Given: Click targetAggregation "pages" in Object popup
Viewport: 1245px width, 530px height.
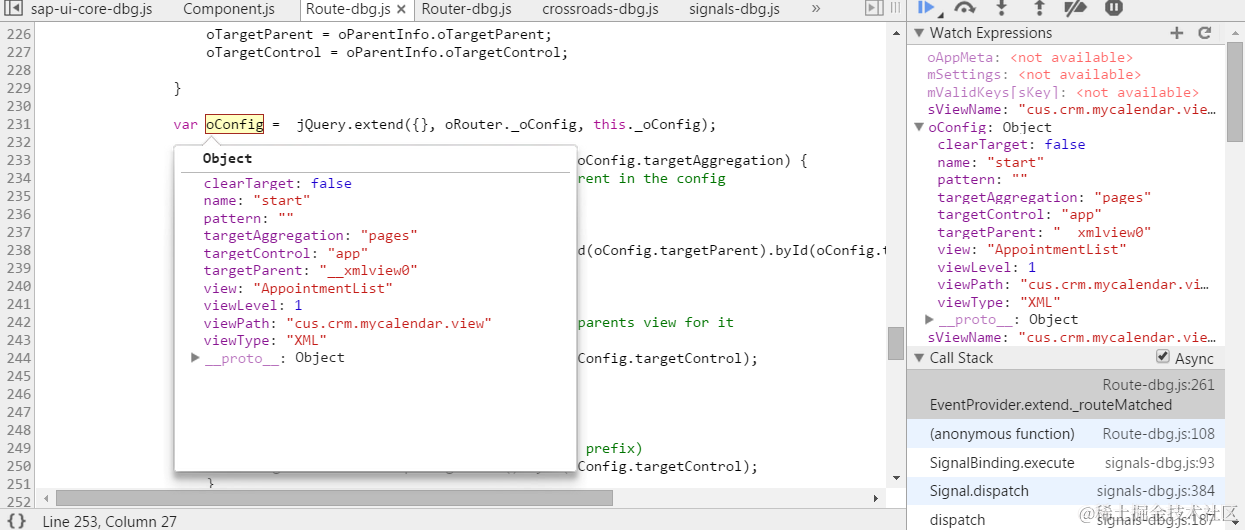Looking at the screenshot, I should (311, 235).
